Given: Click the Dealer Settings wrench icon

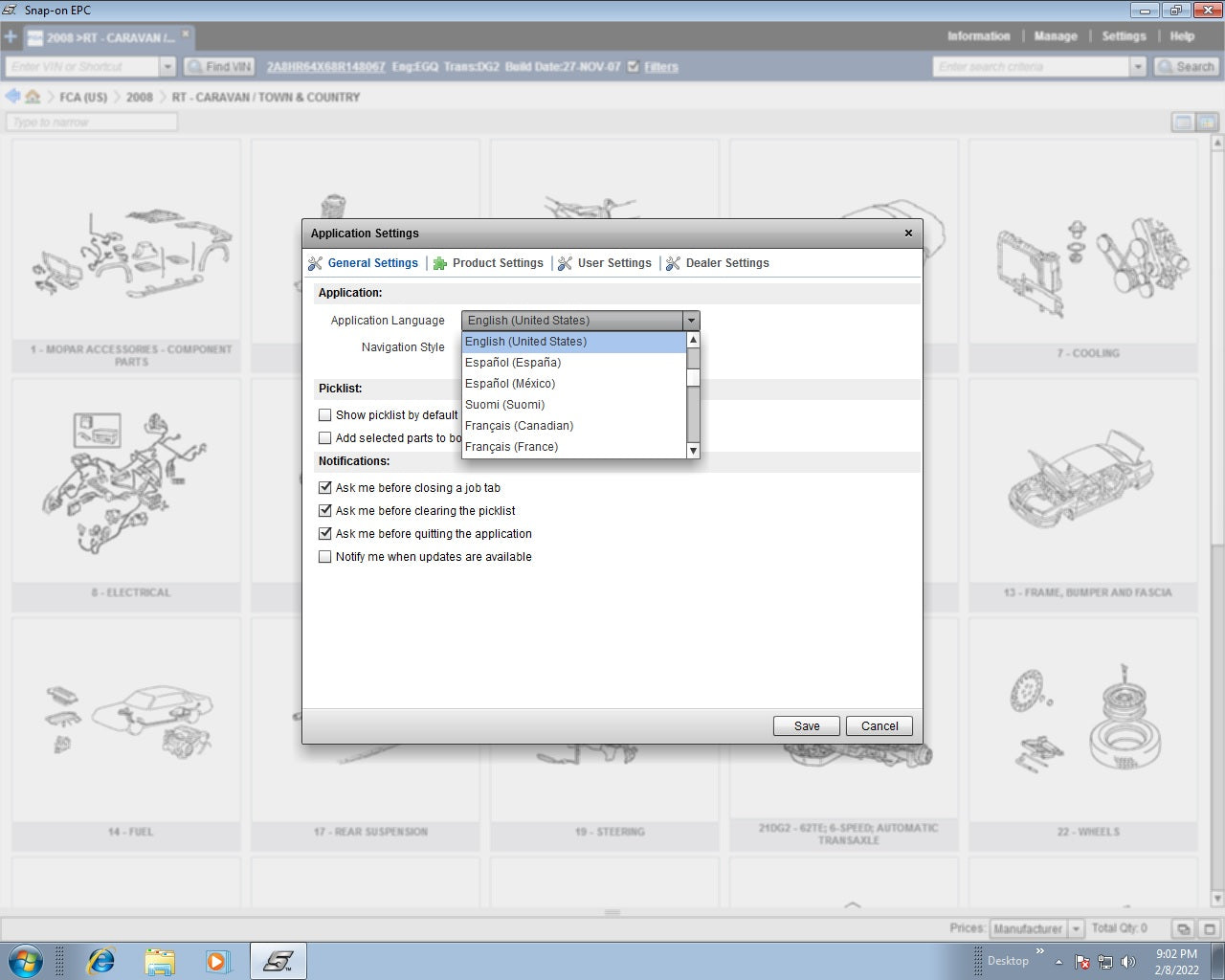Looking at the screenshot, I should point(674,263).
